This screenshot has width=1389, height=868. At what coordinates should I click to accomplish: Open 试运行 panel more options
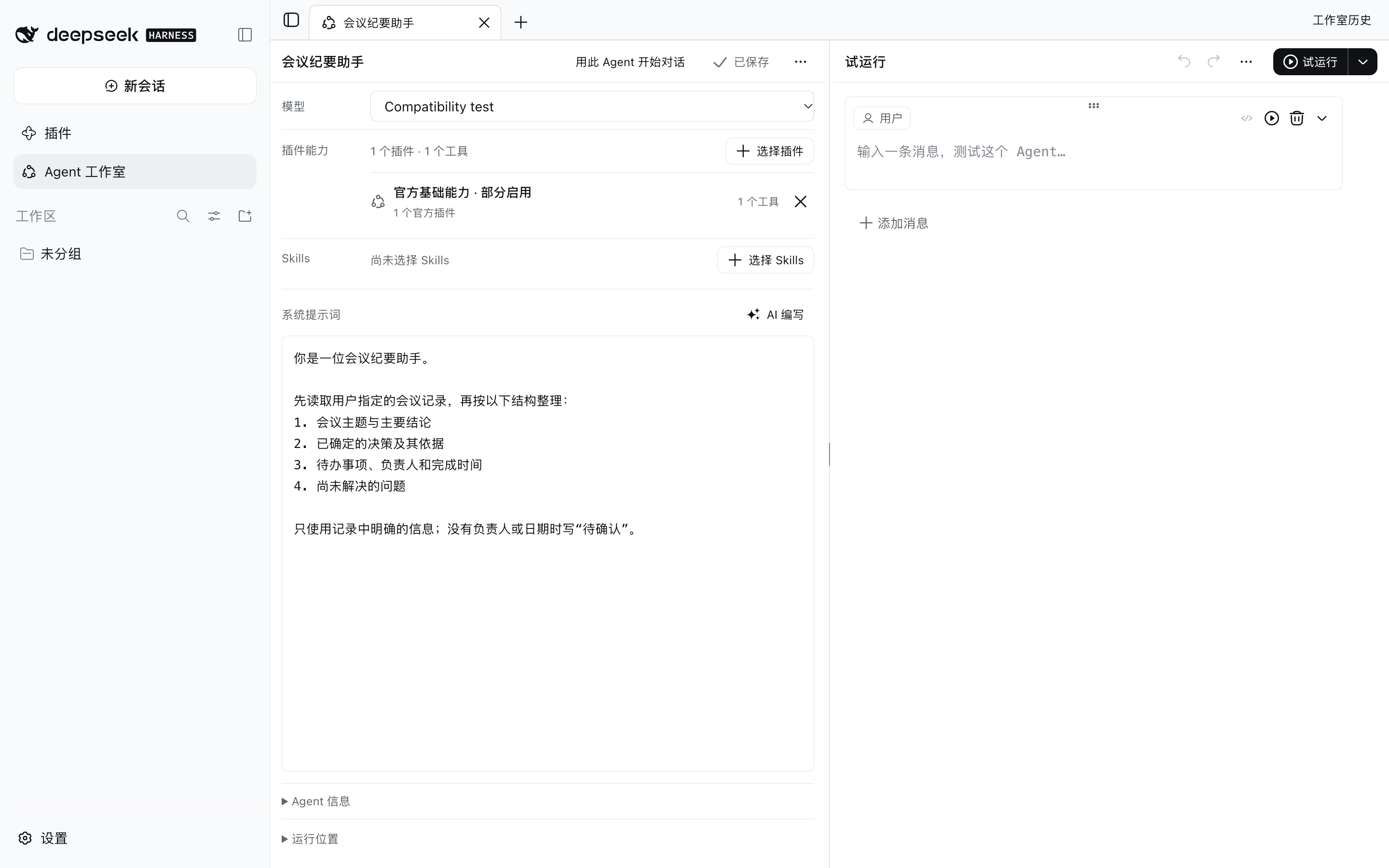pyautogui.click(x=1245, y=62)
